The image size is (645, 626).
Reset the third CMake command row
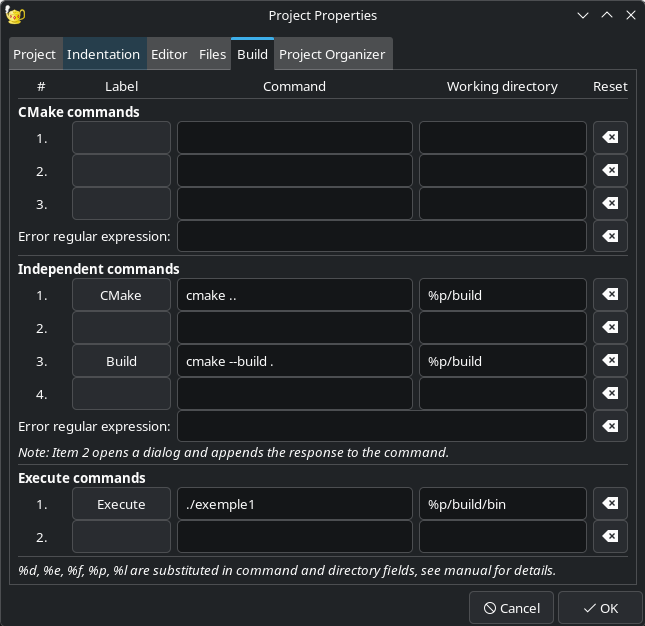point(610,204)
